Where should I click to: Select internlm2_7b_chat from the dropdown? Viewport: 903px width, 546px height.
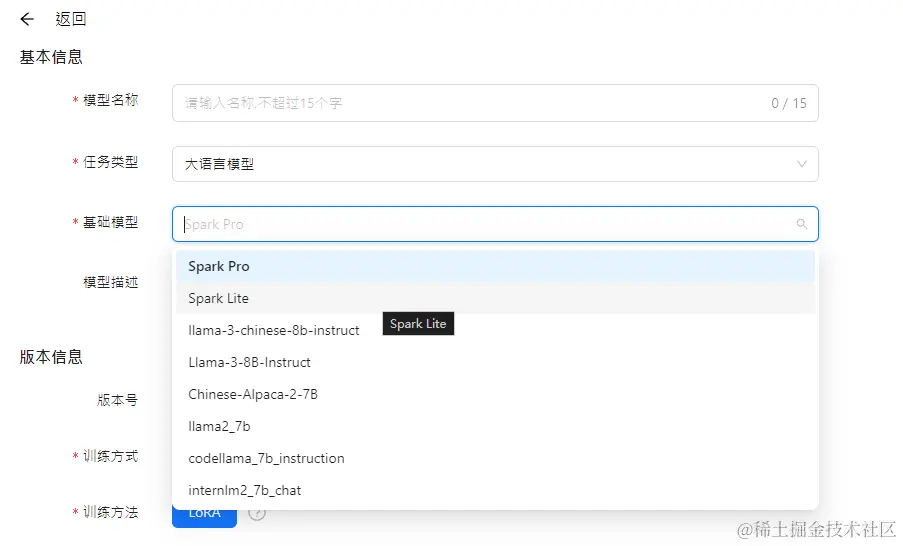point(245,491)
